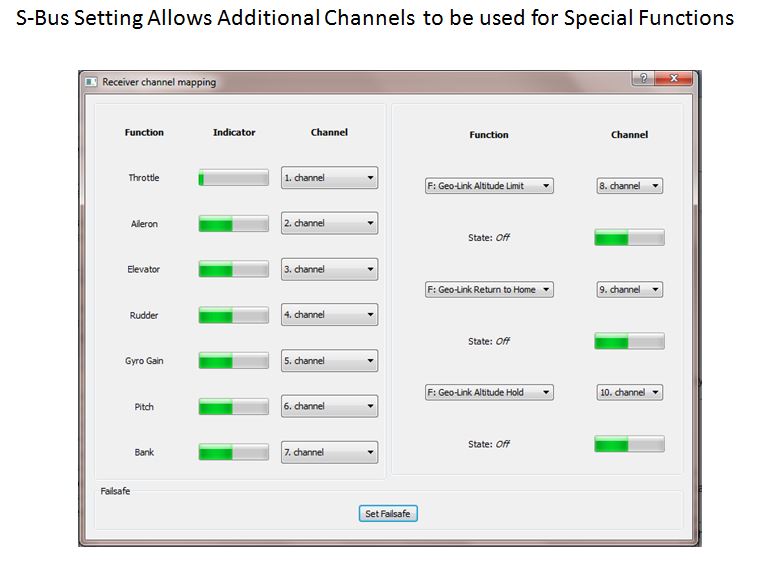Open the Geo-Link Altitude Hold function dropdown
Viewport: 779px width, 576px height.
pyautogui.click(x=489, y=393)
